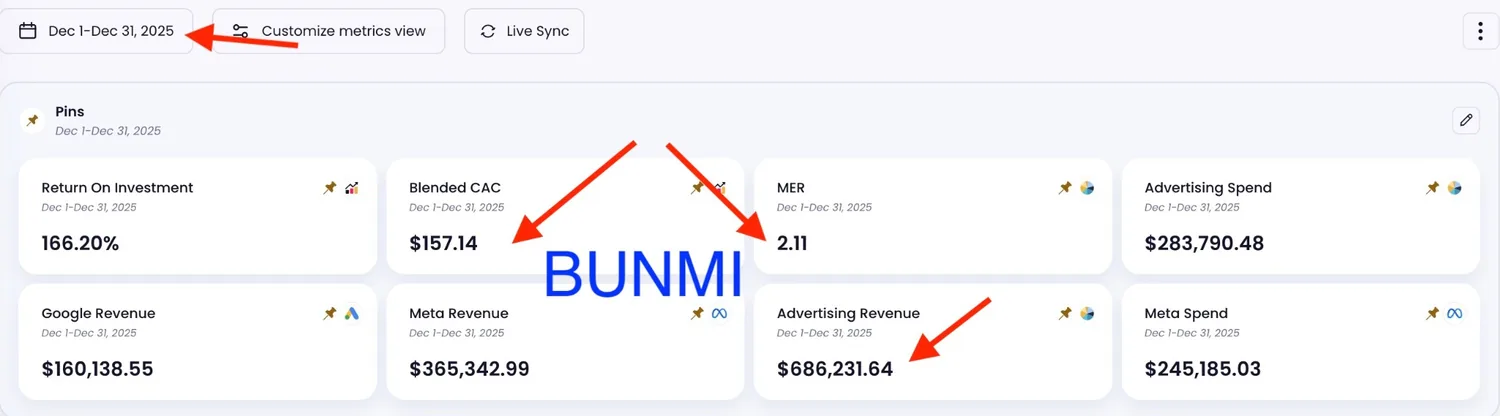Start Live Sync
The image size is (1500, 416).
point(524,31)
